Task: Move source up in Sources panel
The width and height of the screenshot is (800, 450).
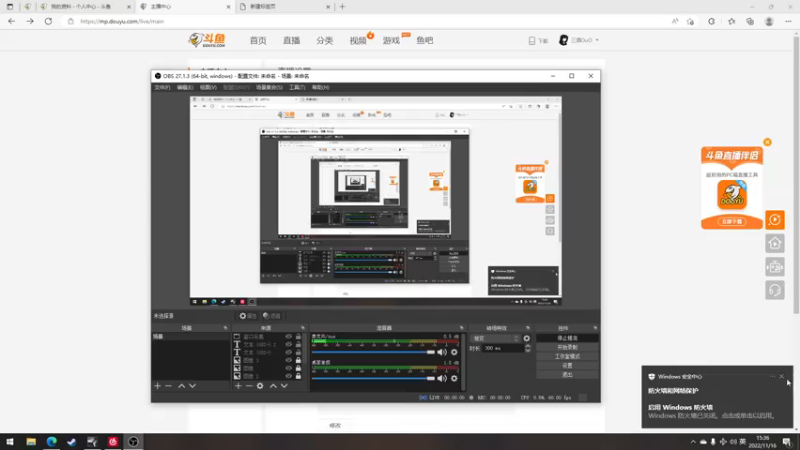Action: click(273, 386)
